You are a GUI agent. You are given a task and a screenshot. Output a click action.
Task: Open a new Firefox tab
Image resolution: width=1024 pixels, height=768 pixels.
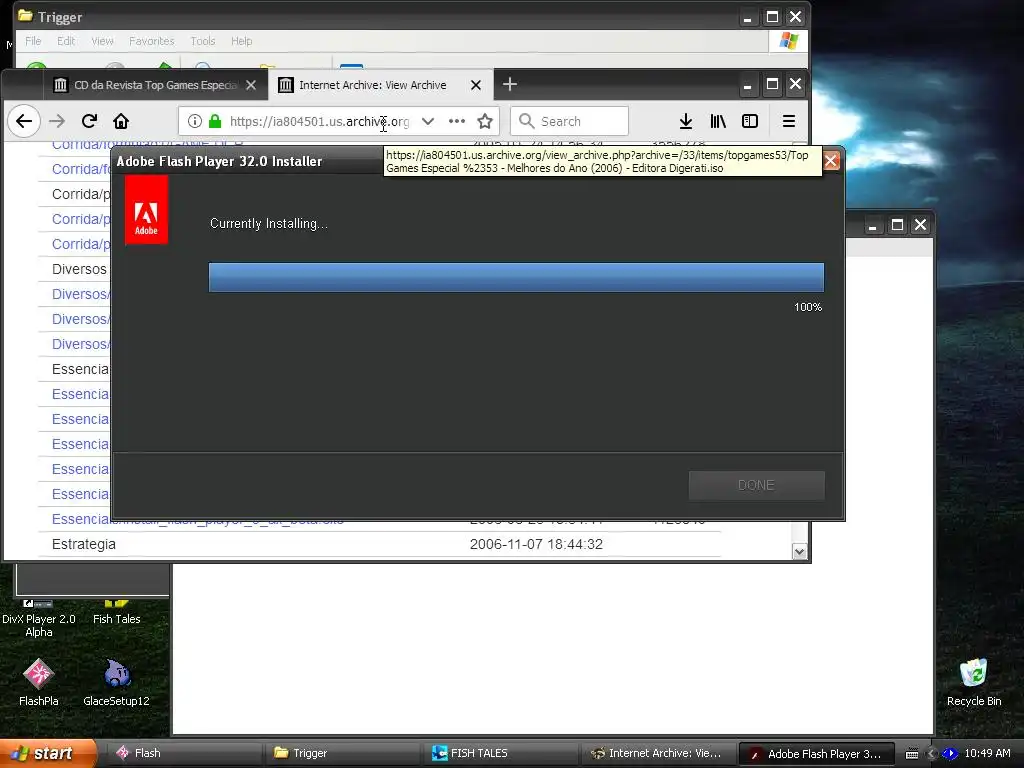coord(510,84)
